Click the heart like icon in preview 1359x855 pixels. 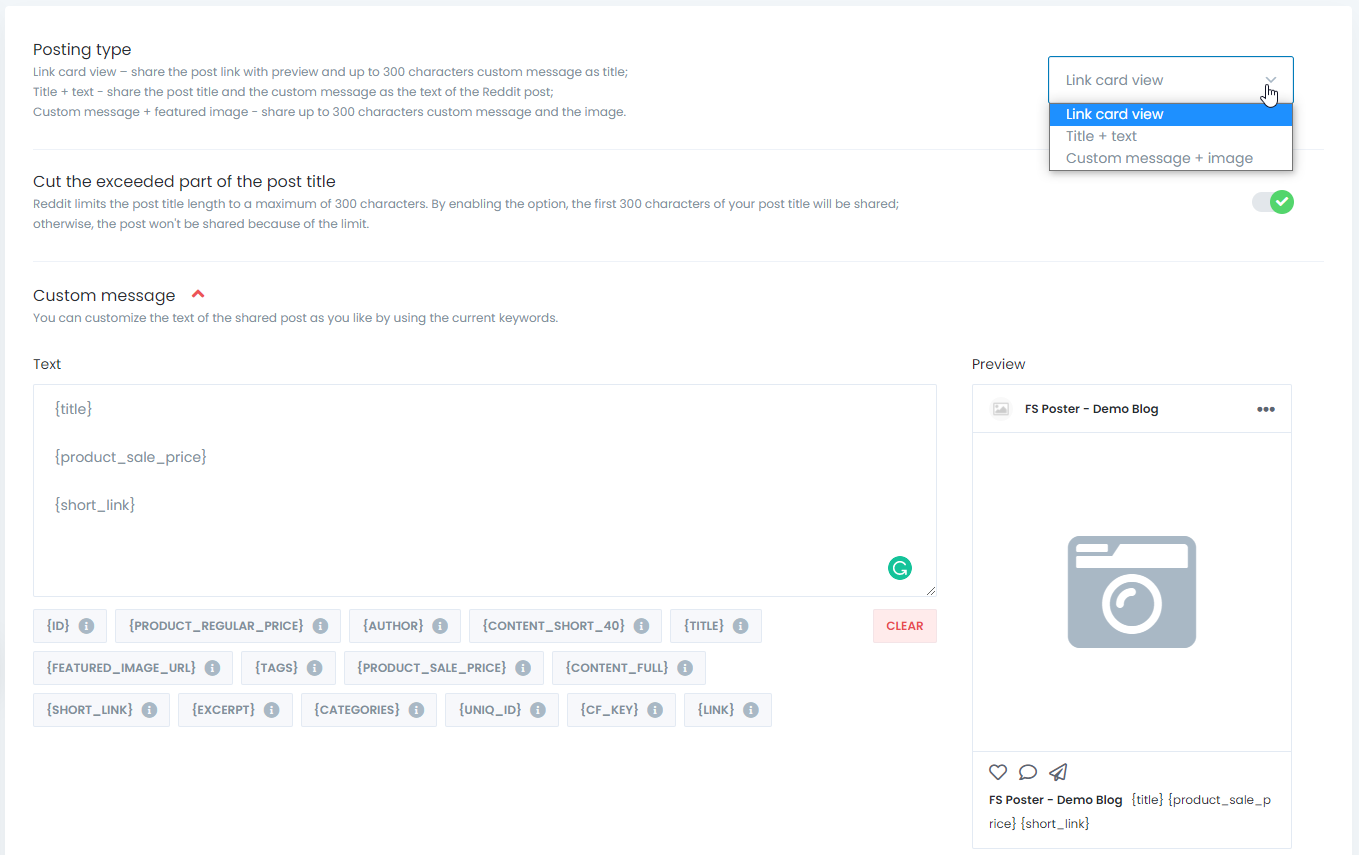998,772
